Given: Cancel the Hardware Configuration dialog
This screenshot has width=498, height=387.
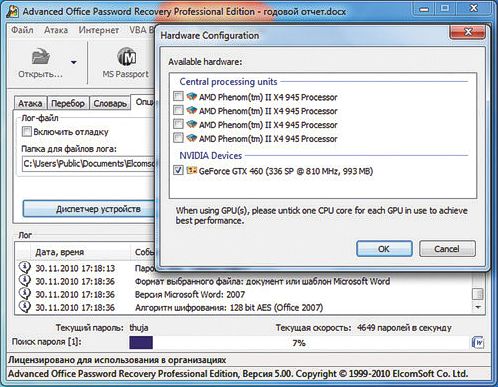Looking at the screenshot, I should point(447,249).
